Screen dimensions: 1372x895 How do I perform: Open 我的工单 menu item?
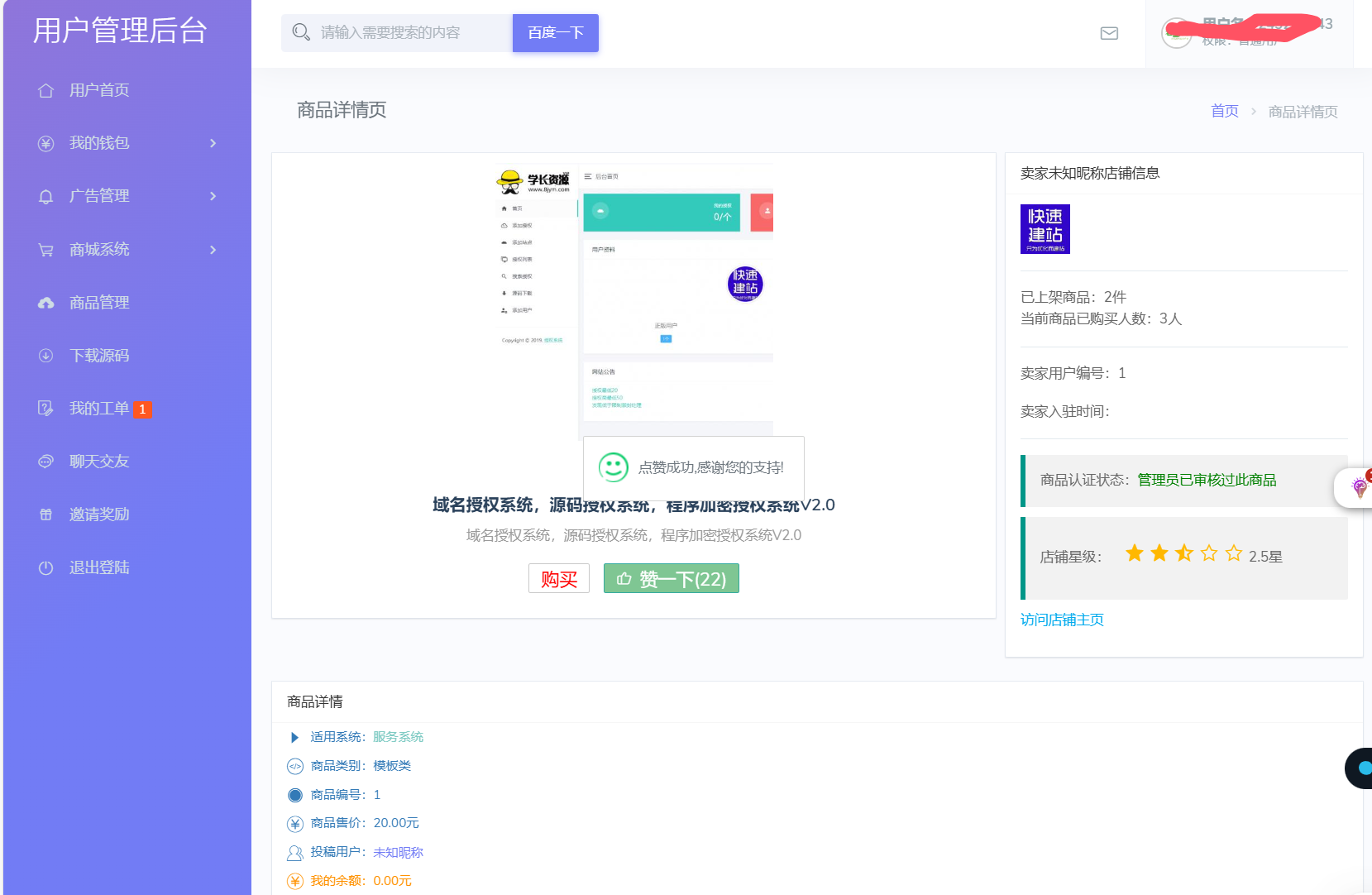click(x=99, y=409)
